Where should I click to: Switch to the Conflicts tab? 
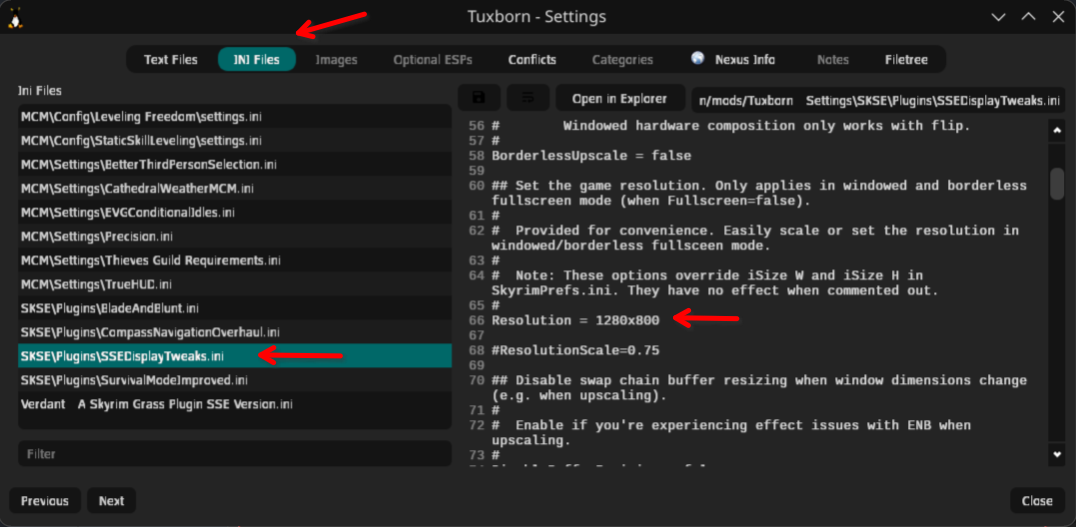(532, 60)
